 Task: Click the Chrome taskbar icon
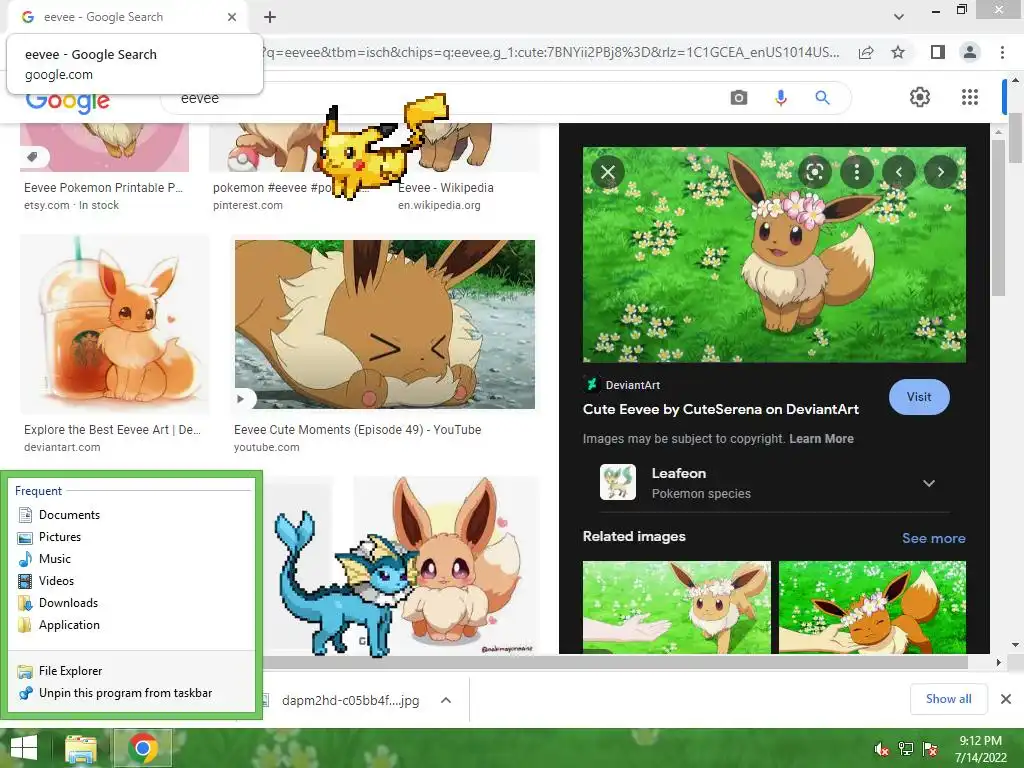click(x=143, y=748)
